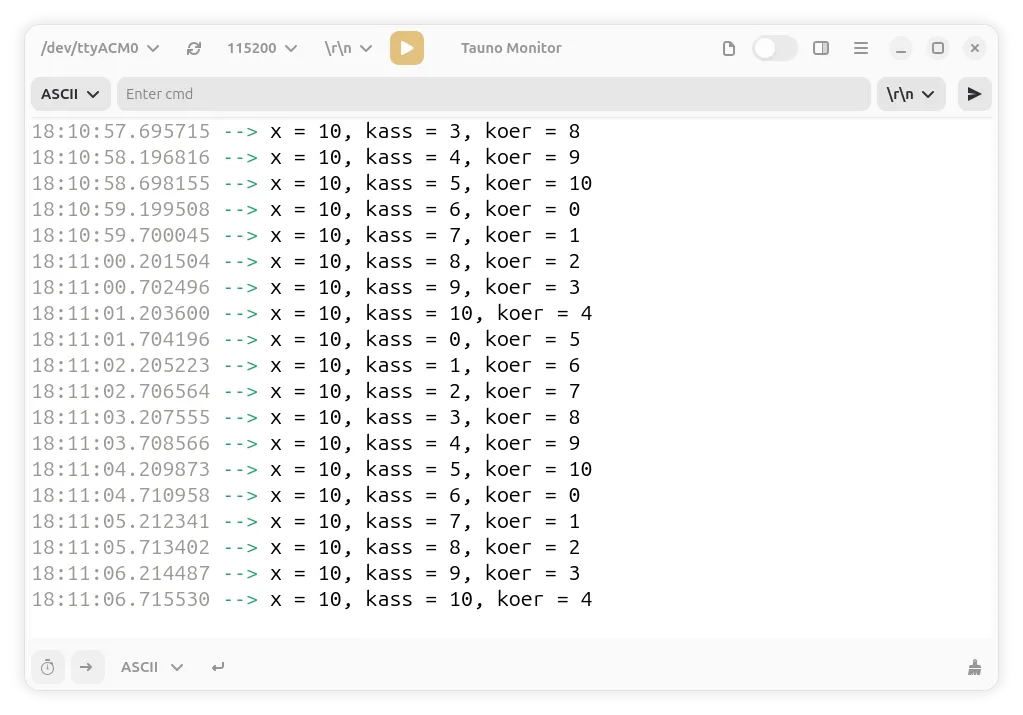Minimize the Tauno Monitor window
This screenshot has height=715, width=1023.
[x=901, y=48]
